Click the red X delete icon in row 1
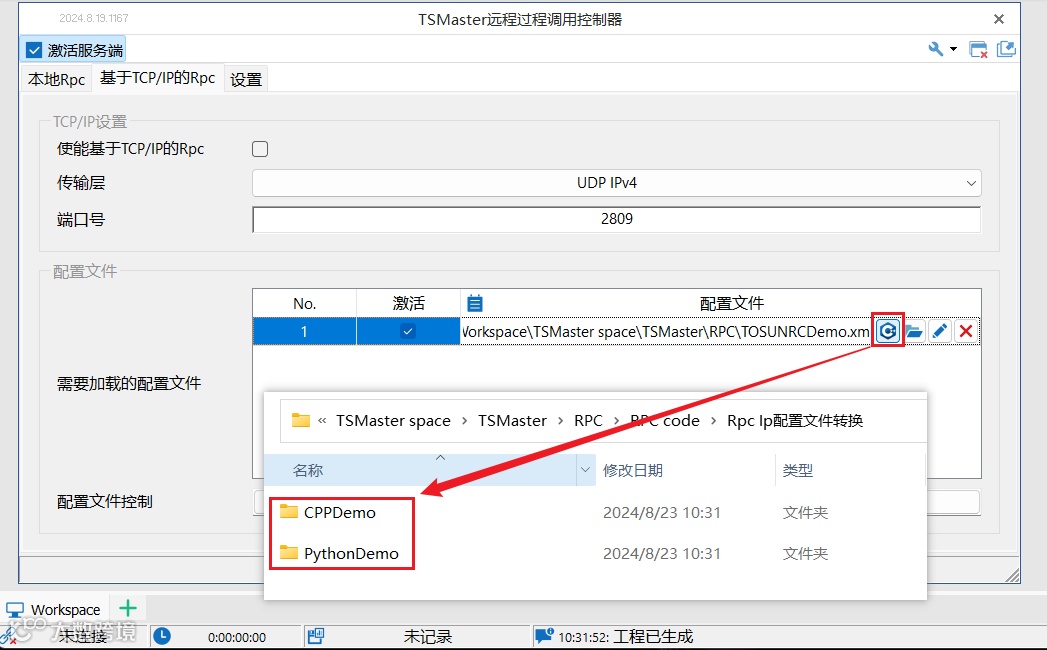 tap(966, 331)
